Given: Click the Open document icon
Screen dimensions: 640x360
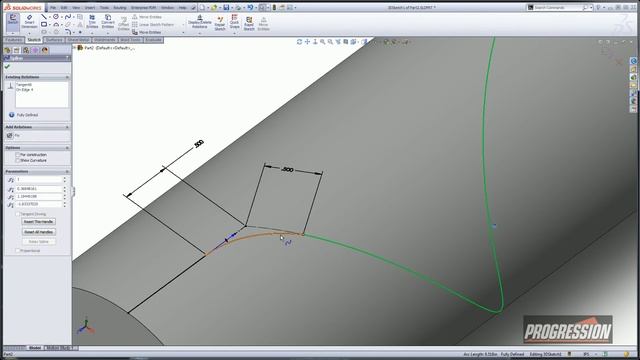Looking at the screenshot, I should click(x=213, y=7).
